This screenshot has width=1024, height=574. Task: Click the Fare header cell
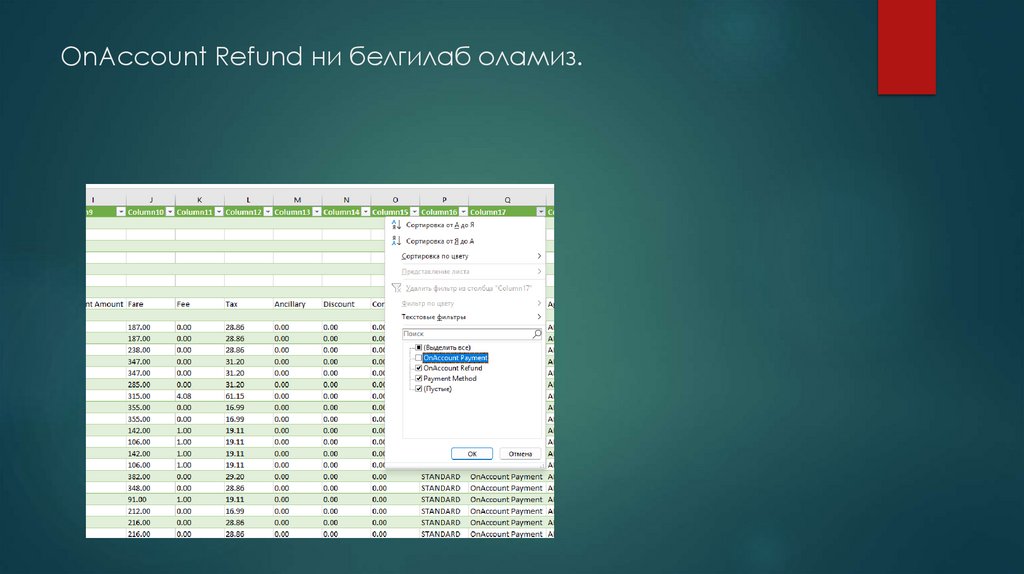pos(151,304)
